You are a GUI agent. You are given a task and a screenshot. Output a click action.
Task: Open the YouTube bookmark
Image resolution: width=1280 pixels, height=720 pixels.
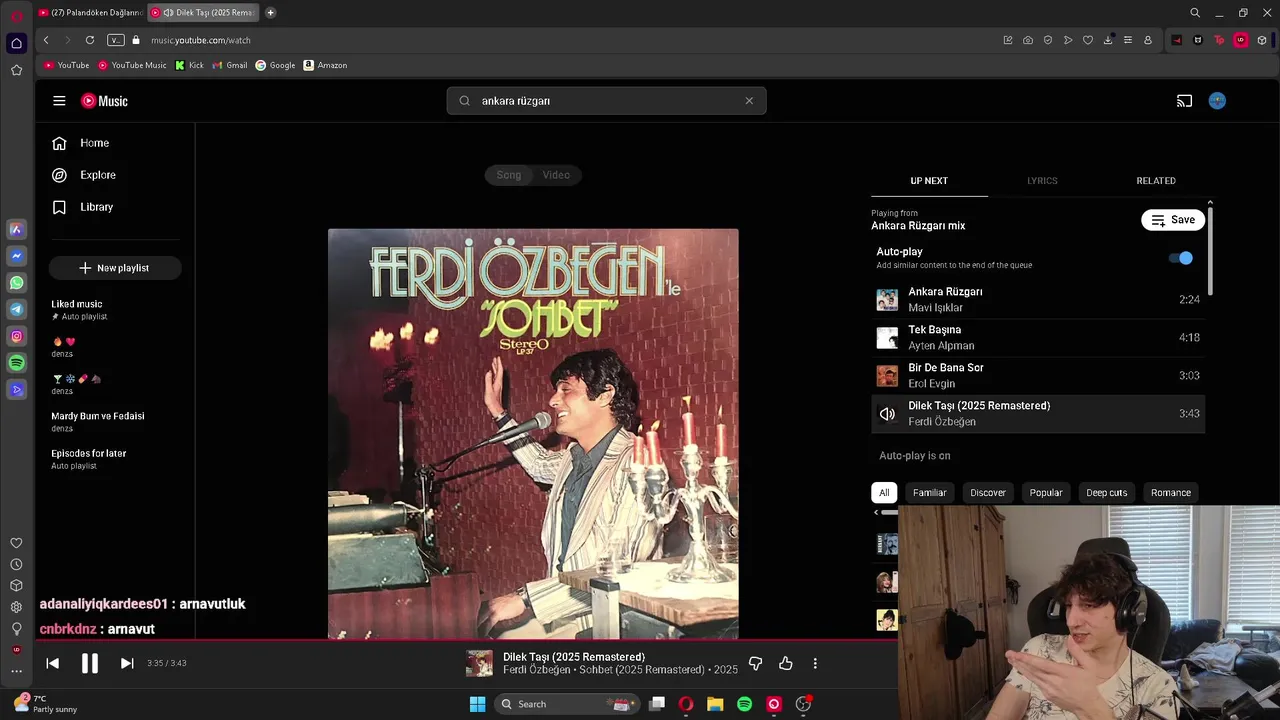coord(67,65)
